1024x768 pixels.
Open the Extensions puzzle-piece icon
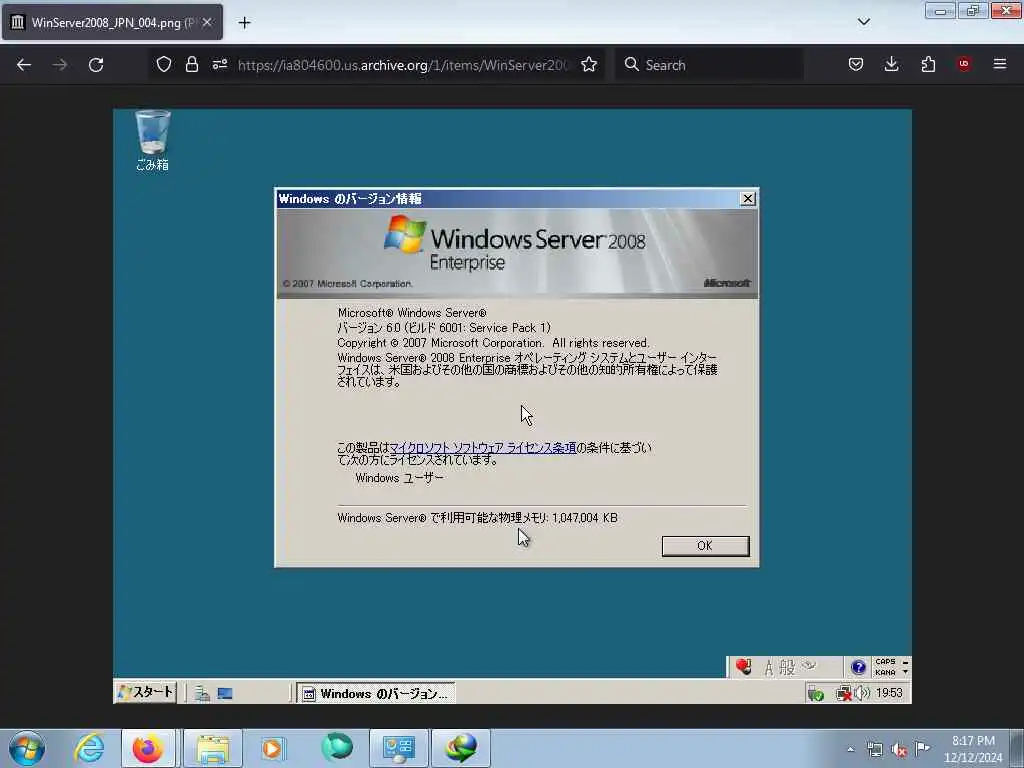928,64
